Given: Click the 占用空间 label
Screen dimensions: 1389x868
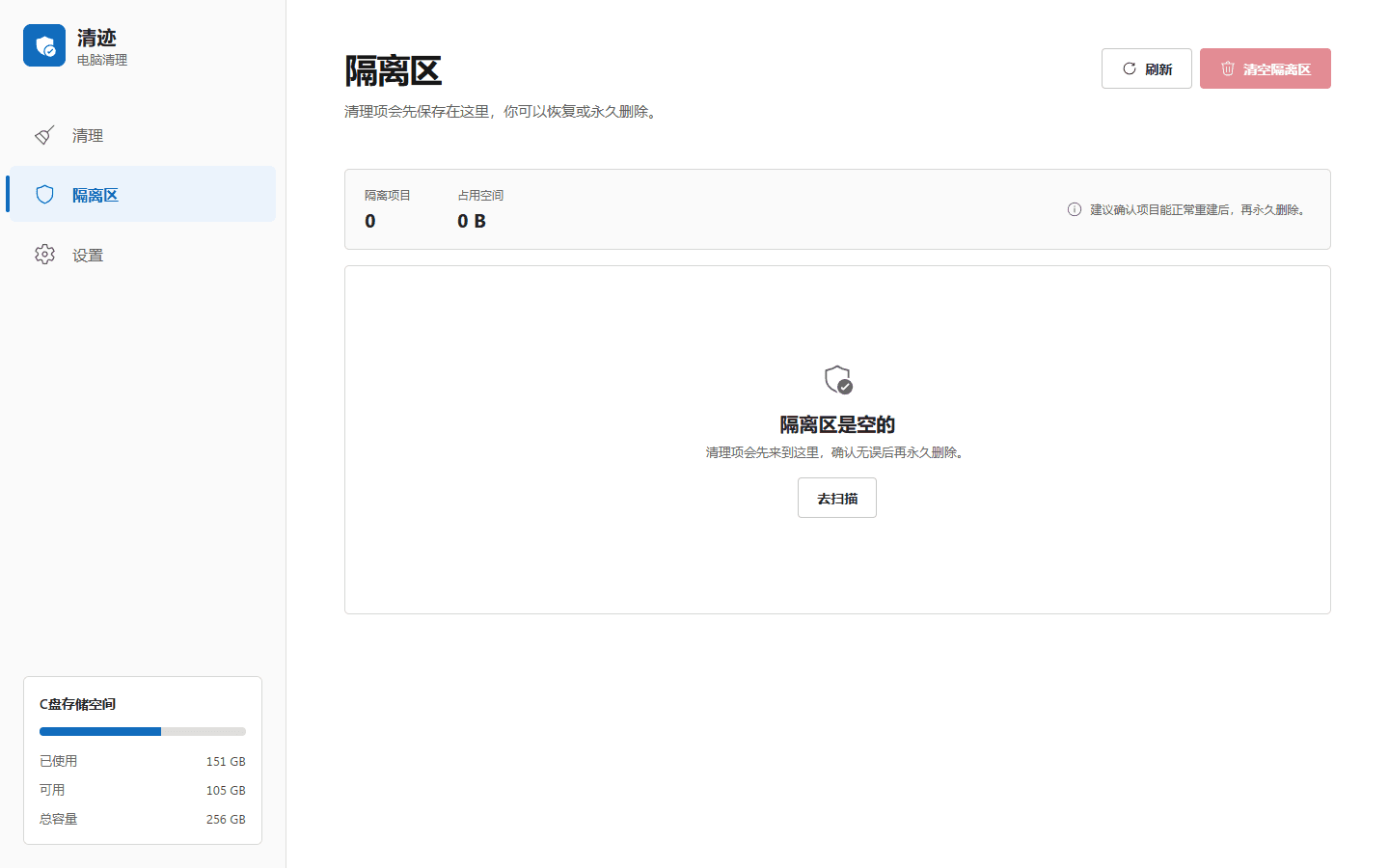Looking at the screenshot, I should pyautogui.click(x=480, y=196).
